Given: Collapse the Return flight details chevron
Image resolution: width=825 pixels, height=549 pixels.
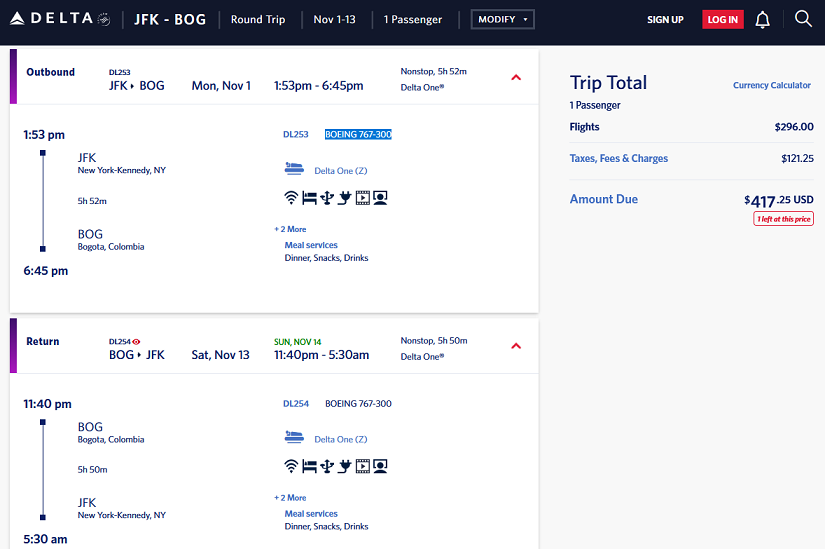Looking at the screenshot, I should click(x=516, y=346).
